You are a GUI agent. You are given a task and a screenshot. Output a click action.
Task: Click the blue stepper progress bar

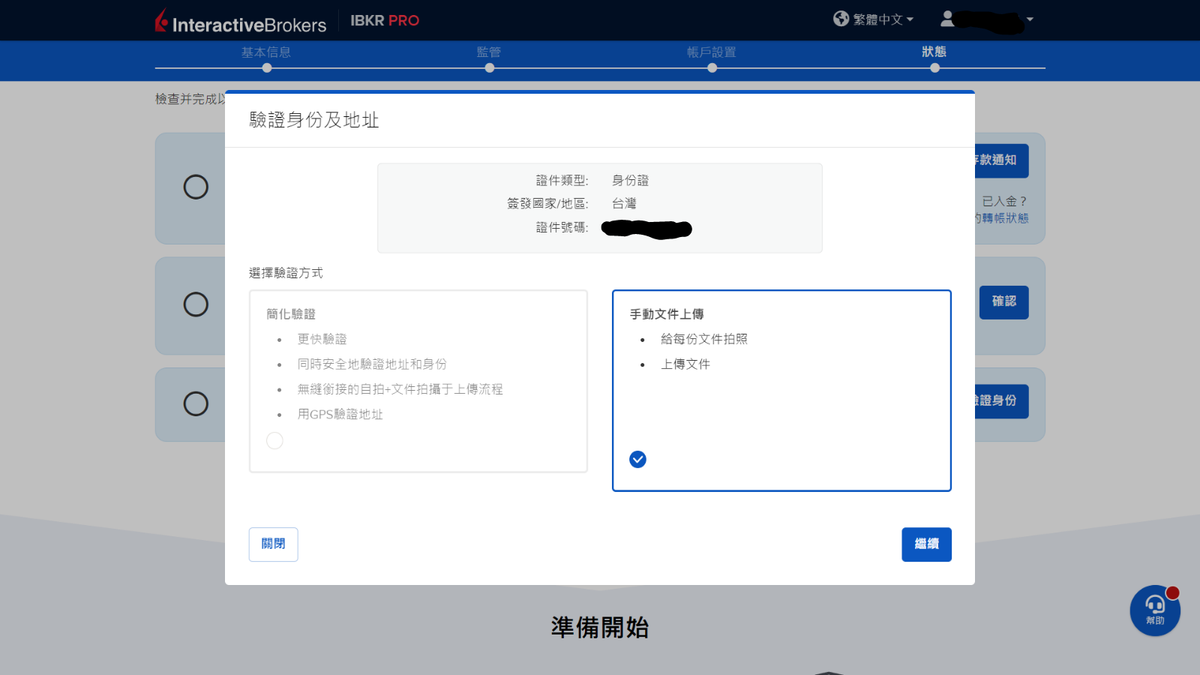(600, 68)
